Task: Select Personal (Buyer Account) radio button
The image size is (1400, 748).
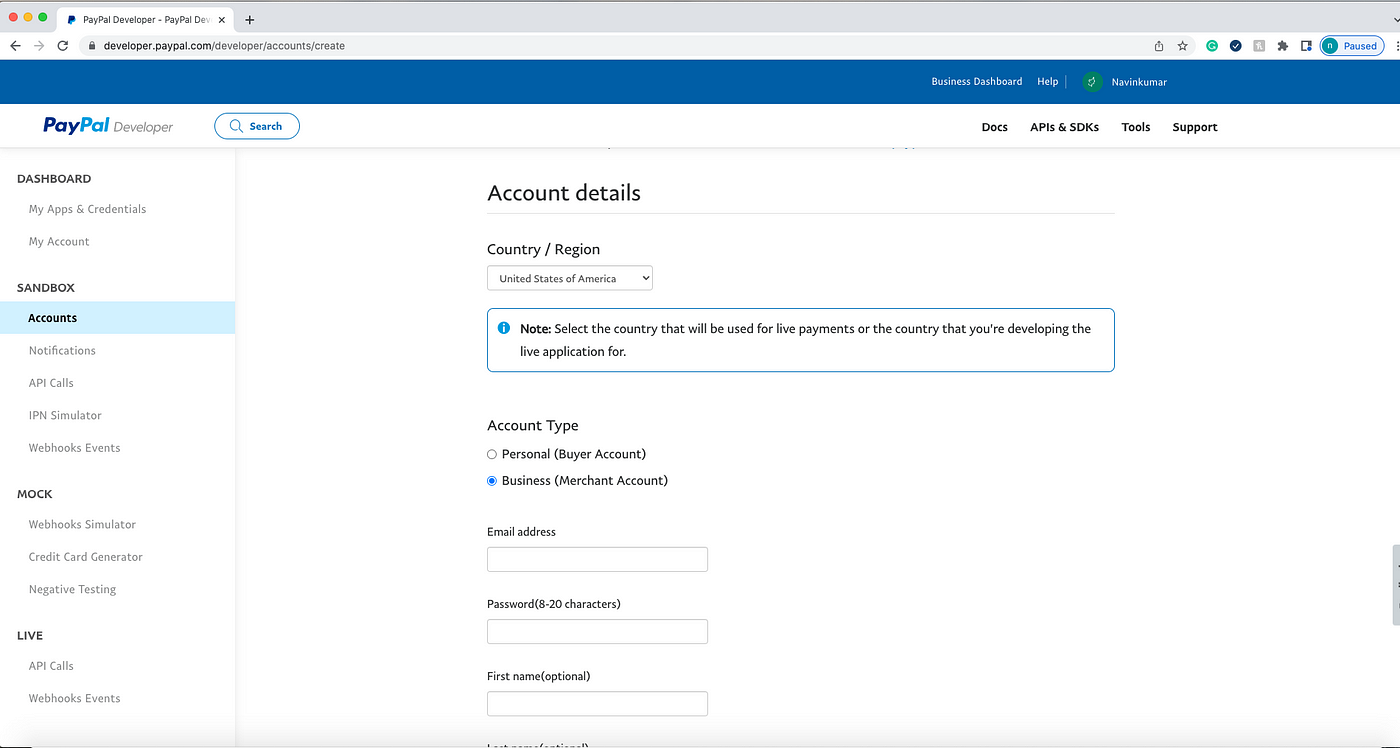Action: click(x=492, y=454)
